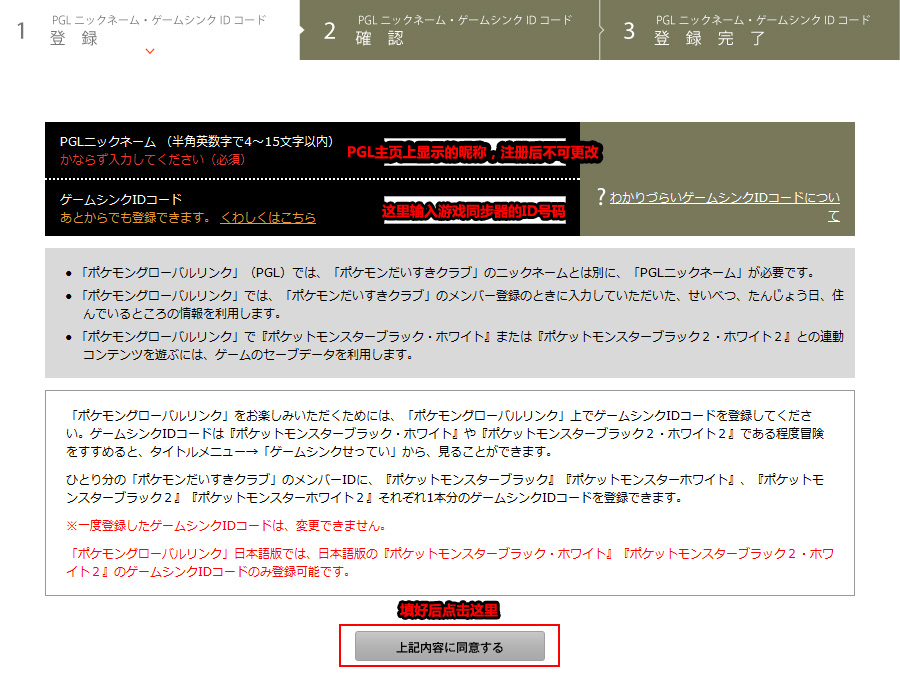This screenshot has width=900, height=699.
Task: Click the bullet about 「PGLニックネーム」が必要です
Action: tap(448, 272)
